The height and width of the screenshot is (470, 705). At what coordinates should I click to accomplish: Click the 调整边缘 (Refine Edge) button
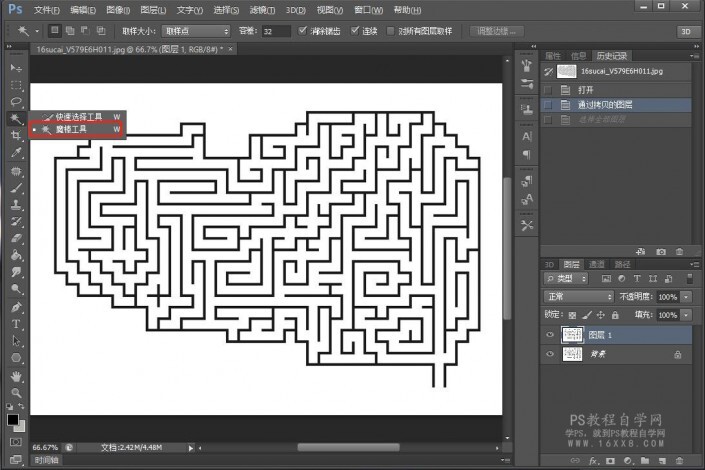coord(497,31)
